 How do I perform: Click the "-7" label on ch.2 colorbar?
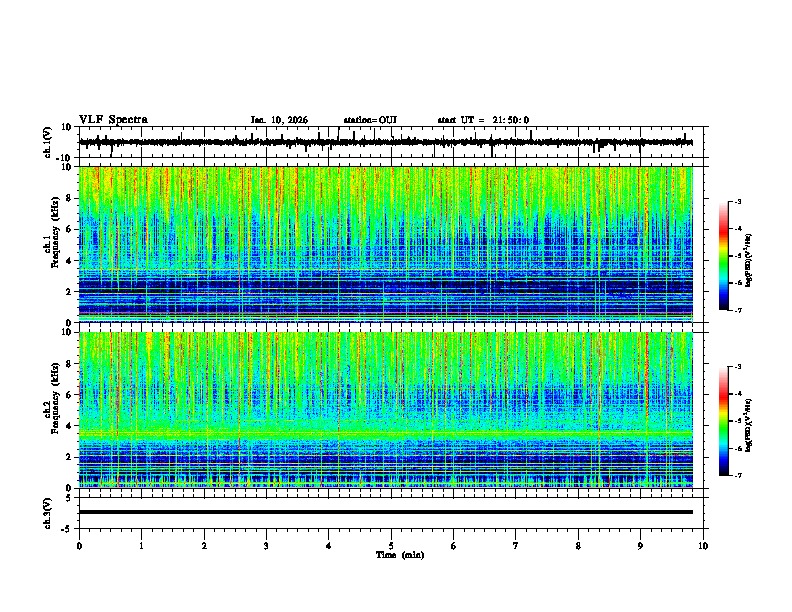click(x=737, y=476)
